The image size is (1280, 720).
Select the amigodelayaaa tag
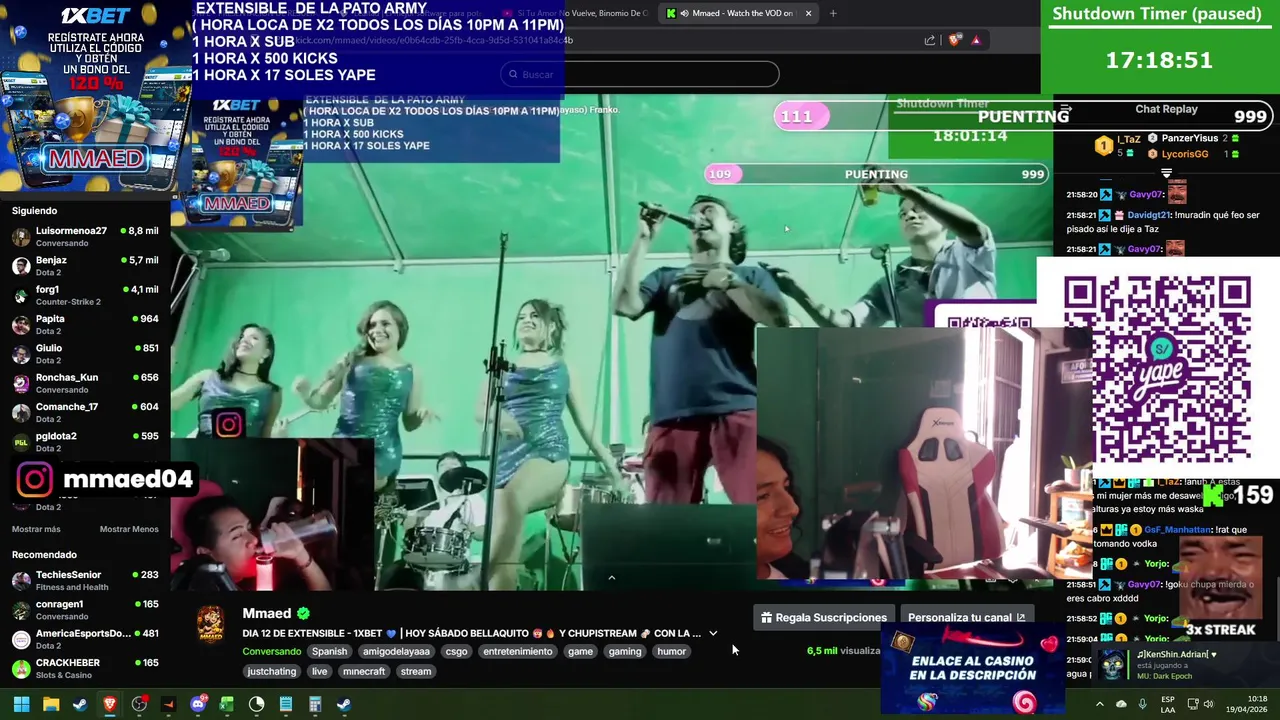[396, 651]
